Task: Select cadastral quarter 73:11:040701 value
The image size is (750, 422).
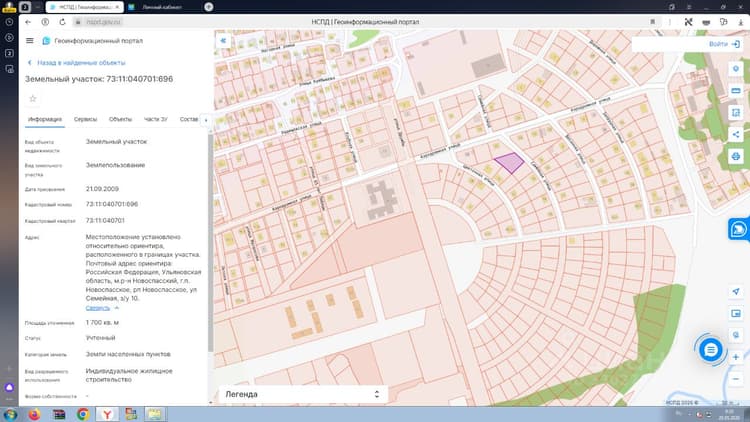Action: click(x=105, y=221)
